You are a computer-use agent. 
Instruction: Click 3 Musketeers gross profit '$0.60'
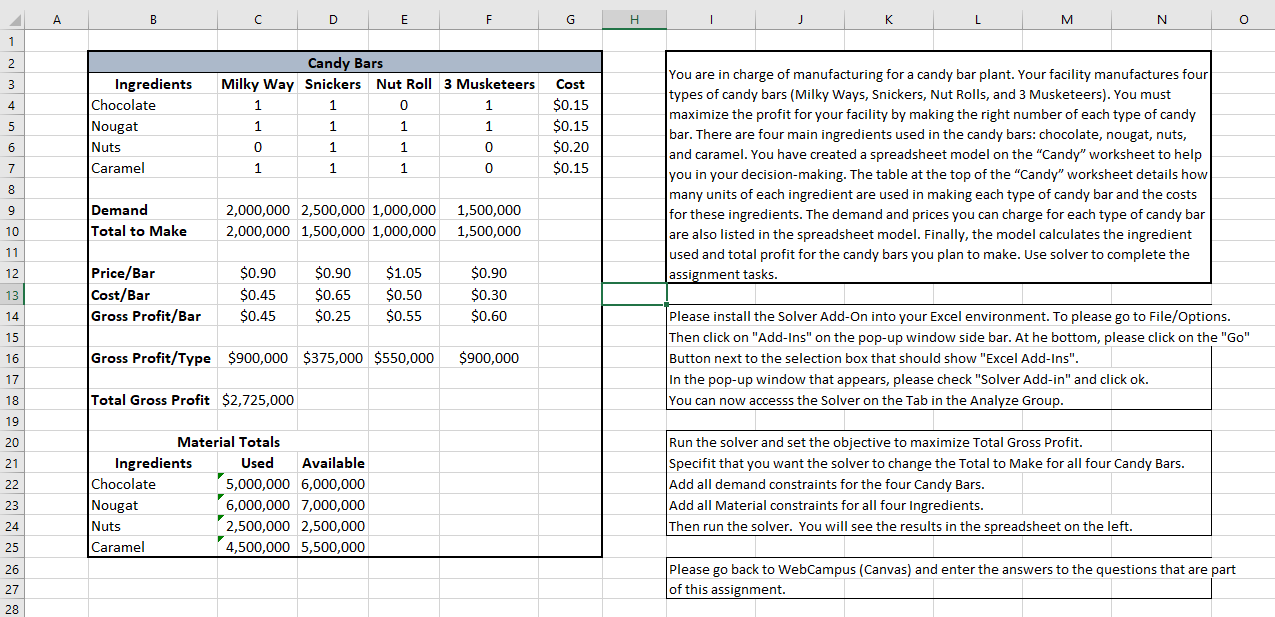pyautogui.click(x=489, y=316)
